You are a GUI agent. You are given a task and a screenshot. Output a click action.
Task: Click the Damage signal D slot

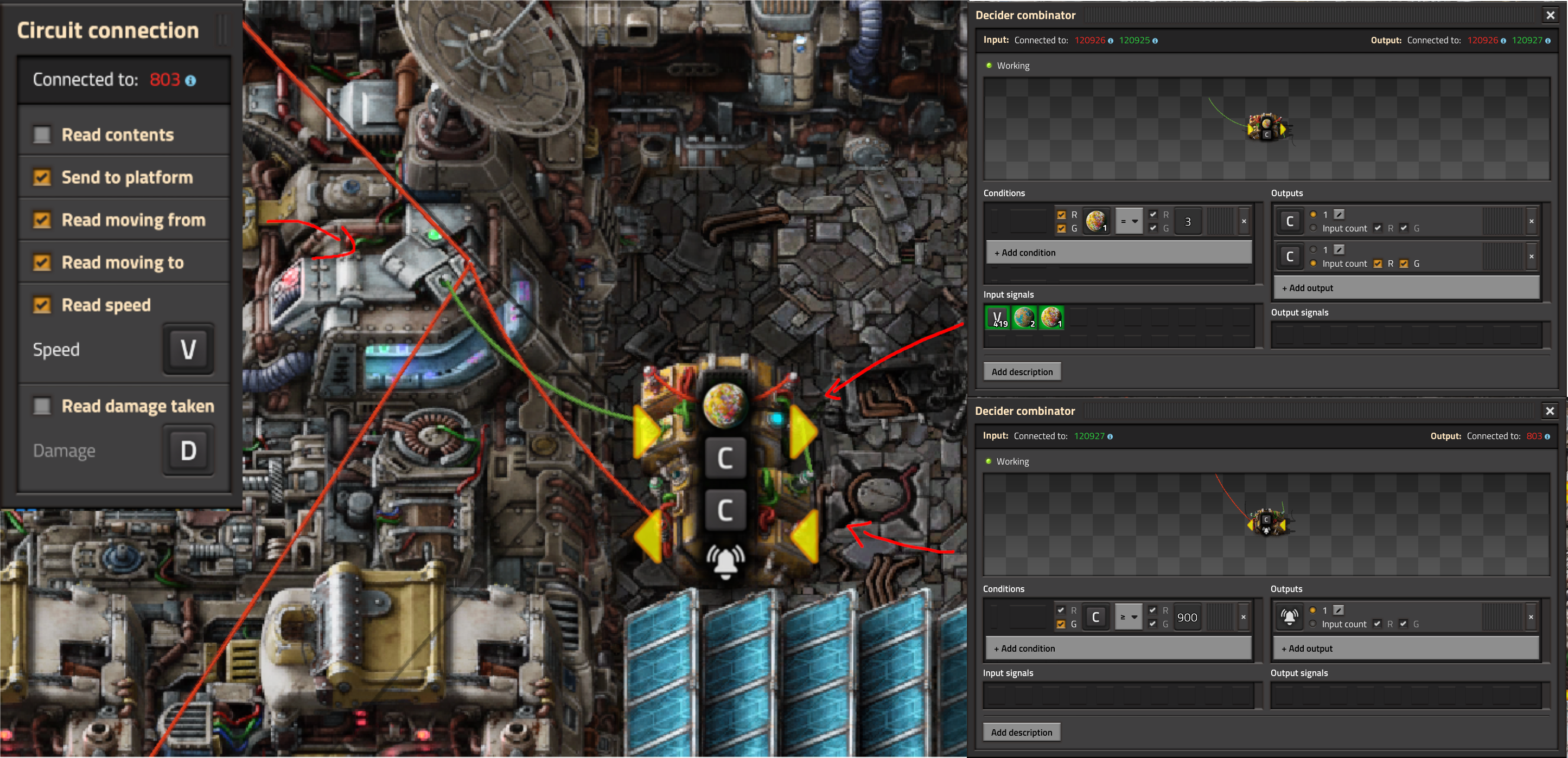pos(188,451)
